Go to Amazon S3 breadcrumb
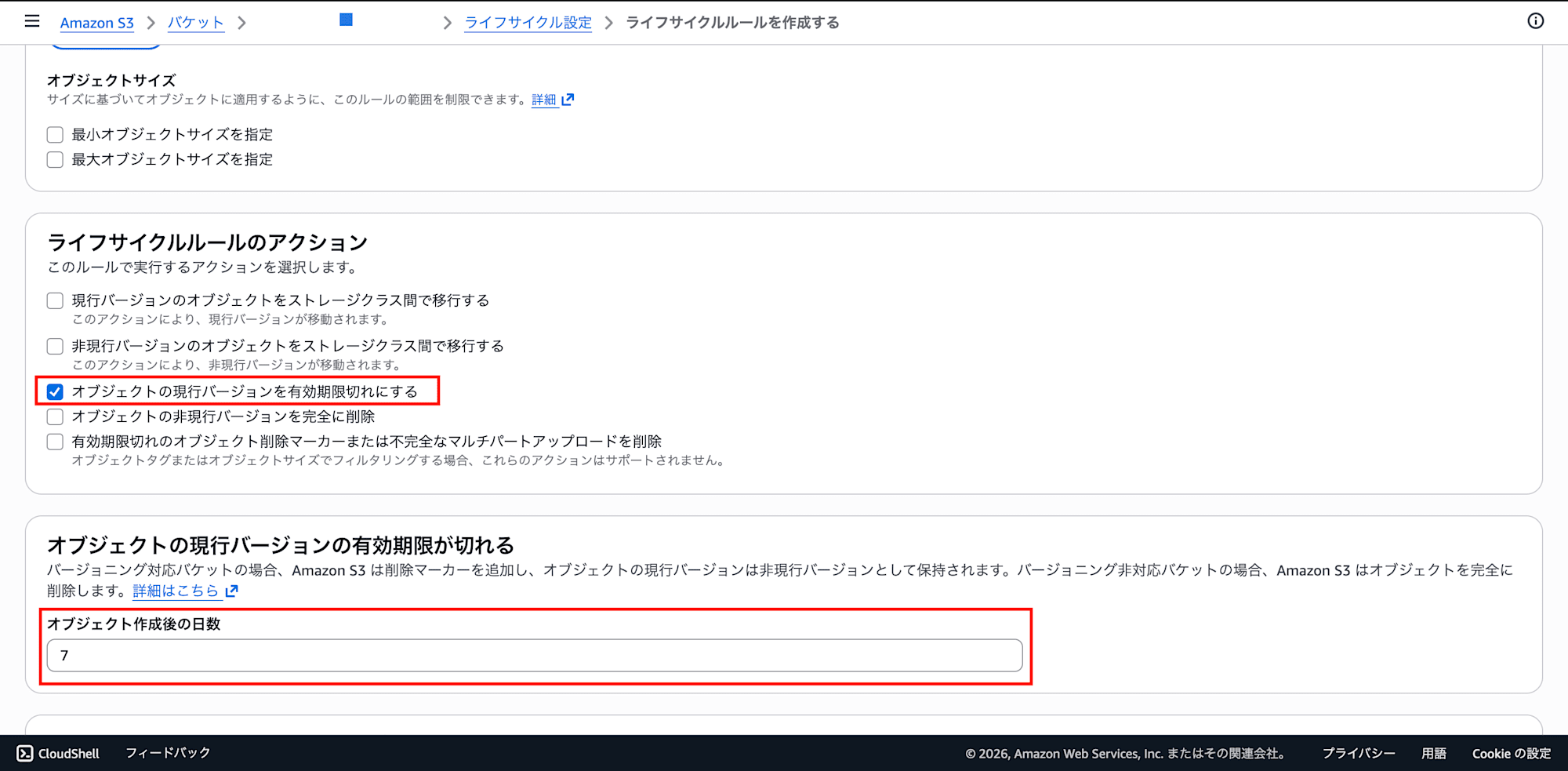 pyautogui.click(x=97, y=23)
